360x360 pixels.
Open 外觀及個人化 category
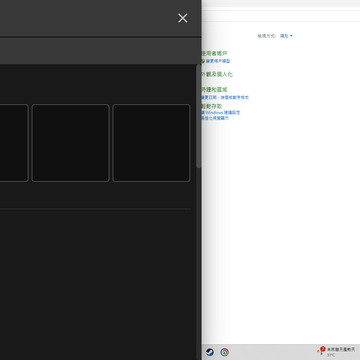217,74
